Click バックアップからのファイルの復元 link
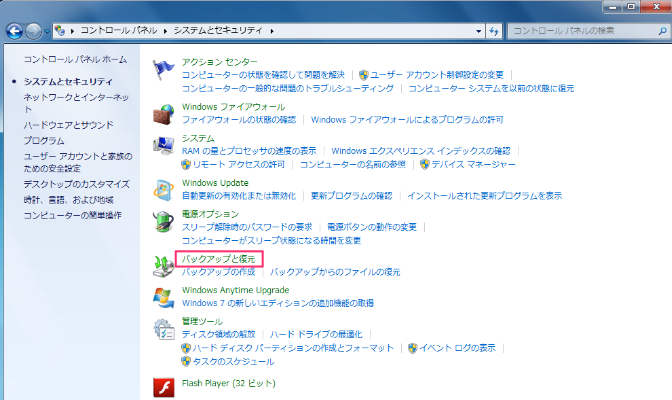This screenshot has width=672, height=400. [x=335, y=272]
